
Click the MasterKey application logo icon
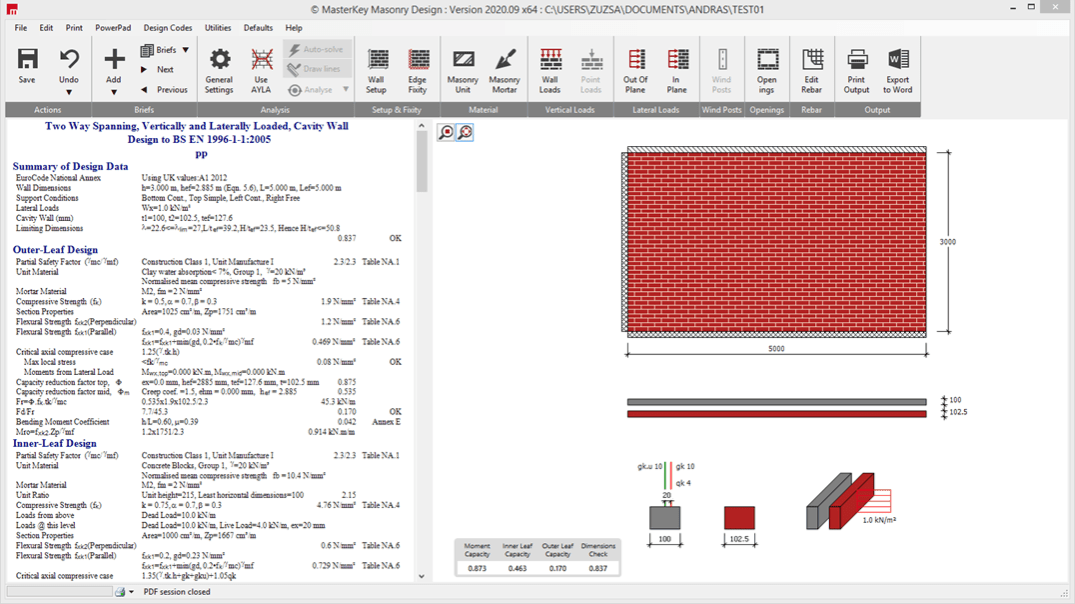pos(12,9)
